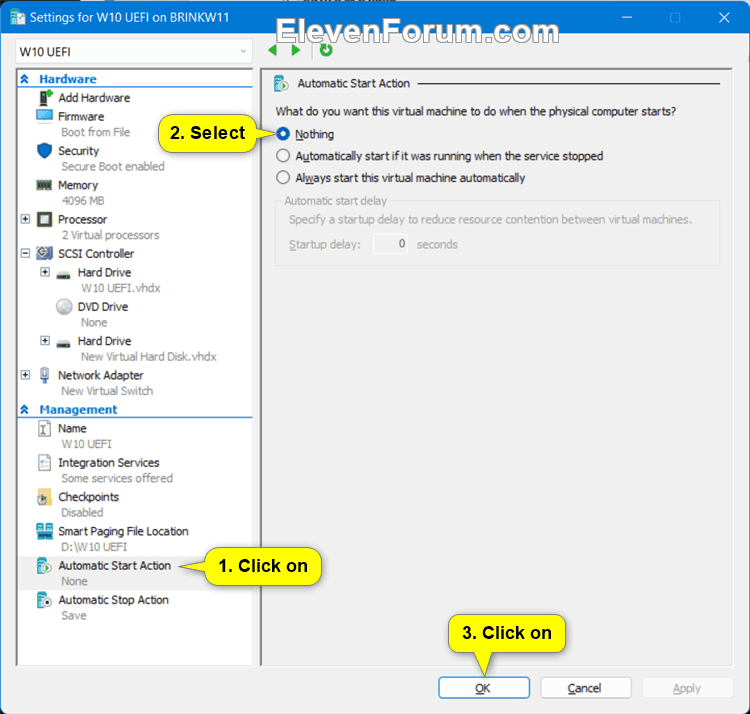Screen dimensions: 750x714
Task: Click the Checkpoints icon
Action: point(44,497)
